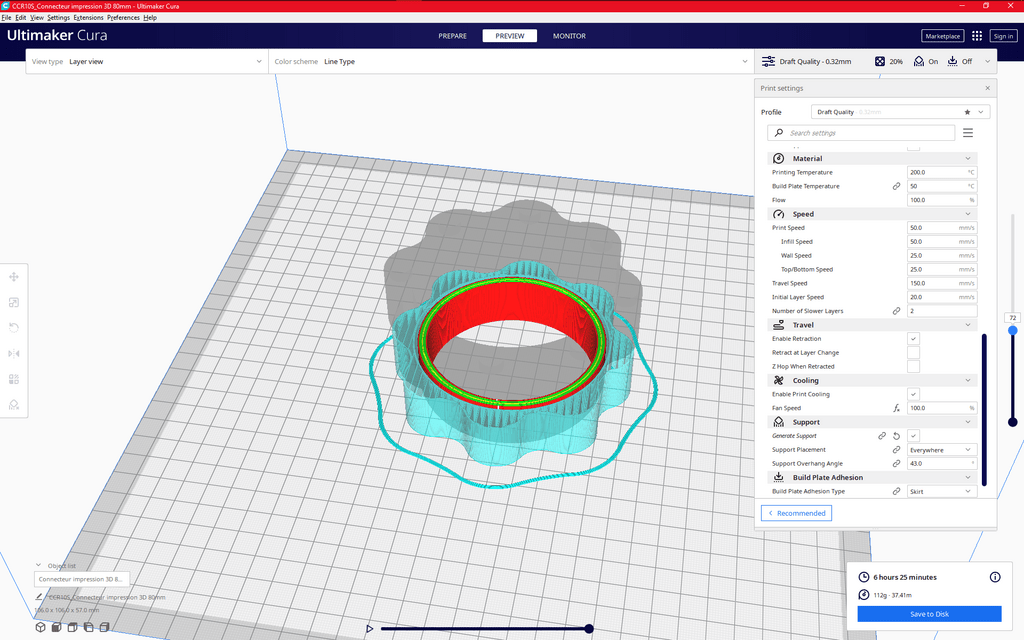The width and height of the screenshot is (1024, 640).
Task: Switch to the MONITOR stage tab
Action: 569,36
